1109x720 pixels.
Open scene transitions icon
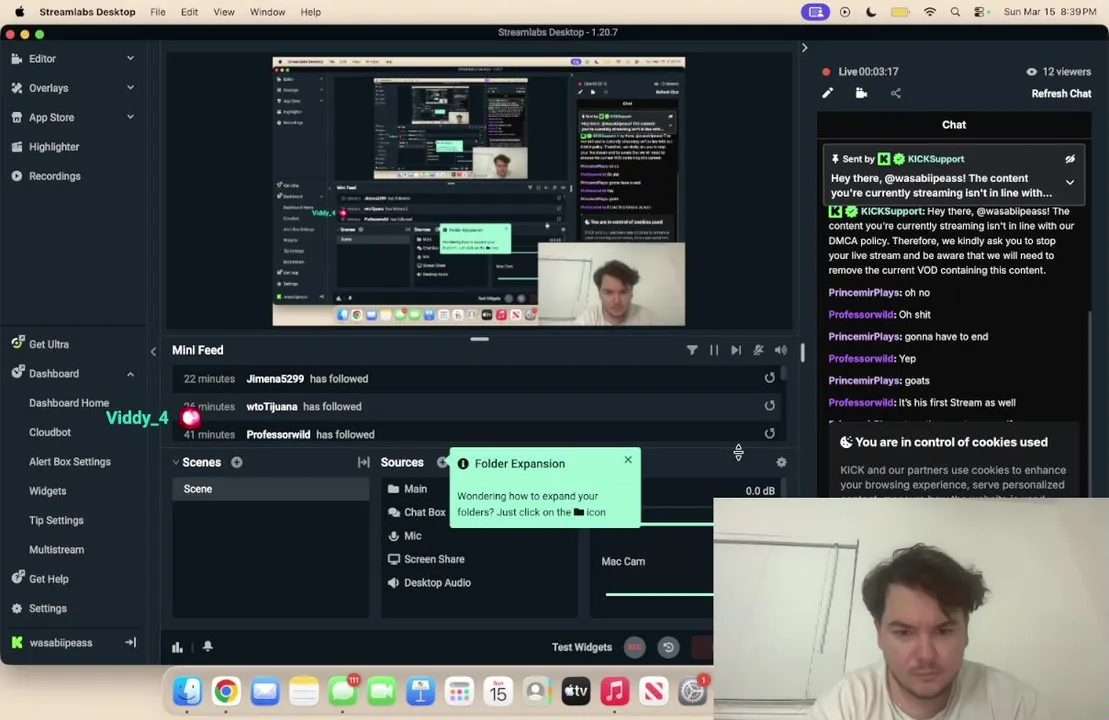click(364, 462)
